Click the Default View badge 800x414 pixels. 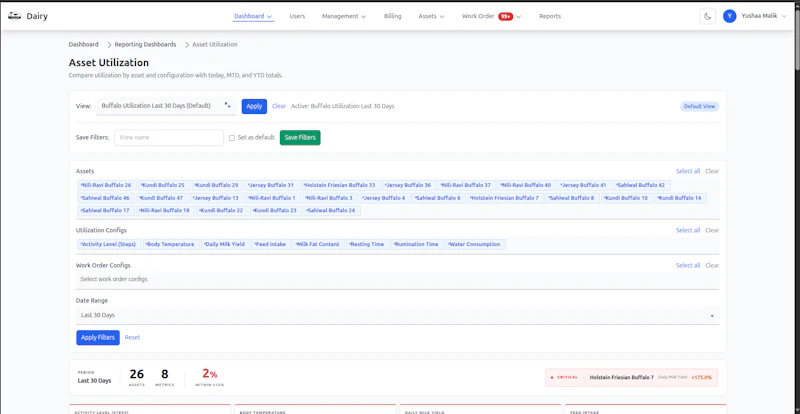point(699,106)
